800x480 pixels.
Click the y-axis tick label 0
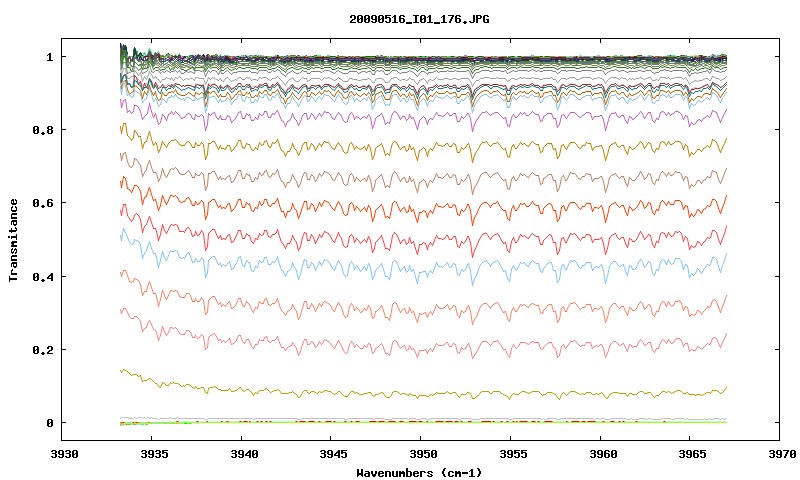(x=49, y=423)
